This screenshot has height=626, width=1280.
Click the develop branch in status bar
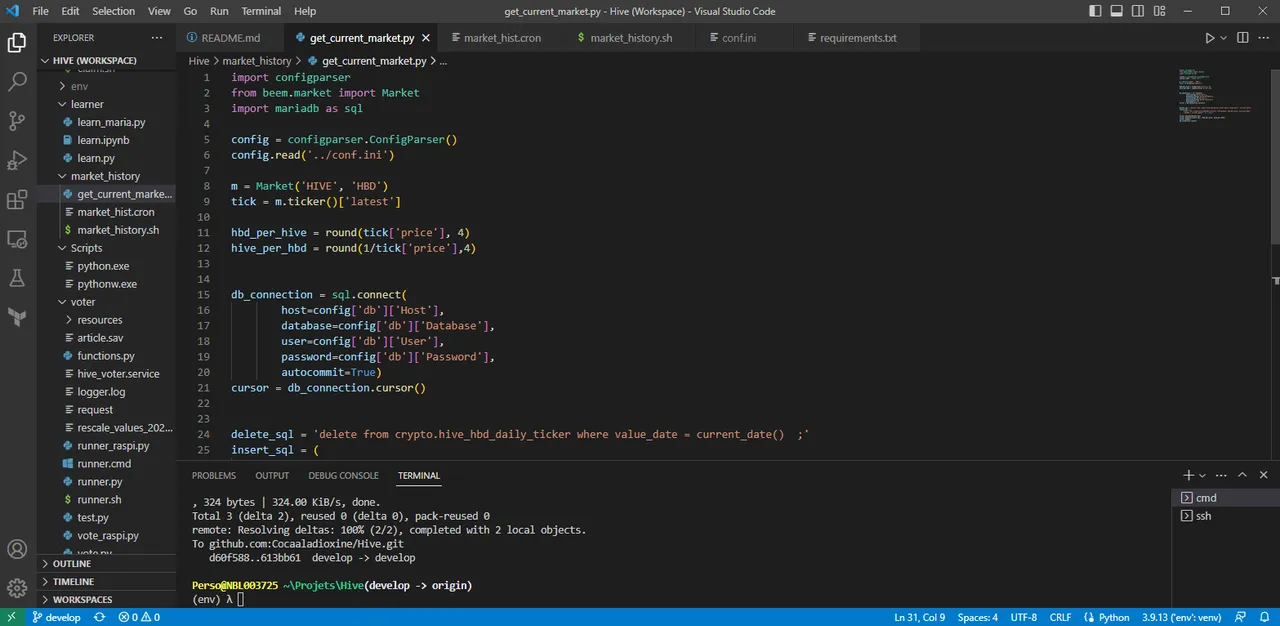[56, 617]
